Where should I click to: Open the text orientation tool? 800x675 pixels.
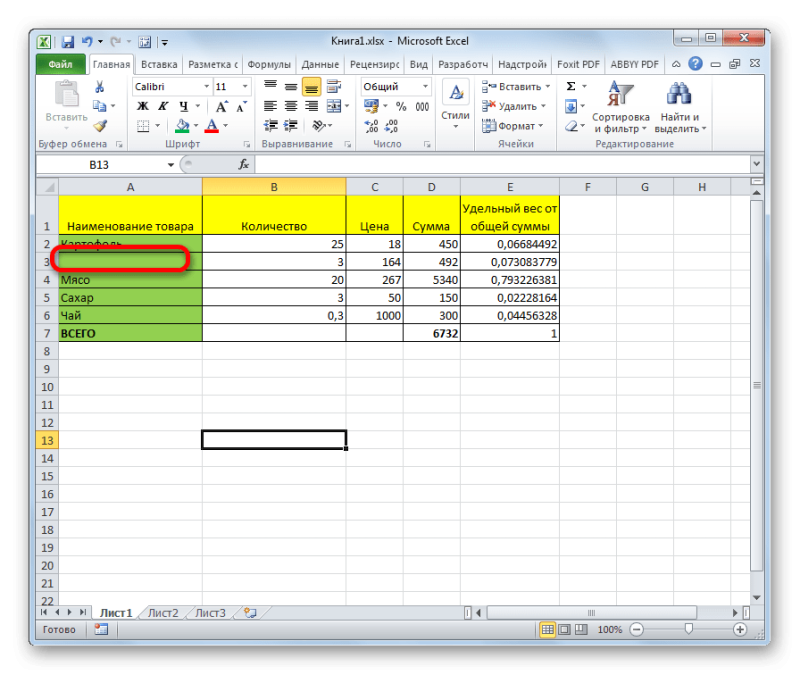click(319, 126)
